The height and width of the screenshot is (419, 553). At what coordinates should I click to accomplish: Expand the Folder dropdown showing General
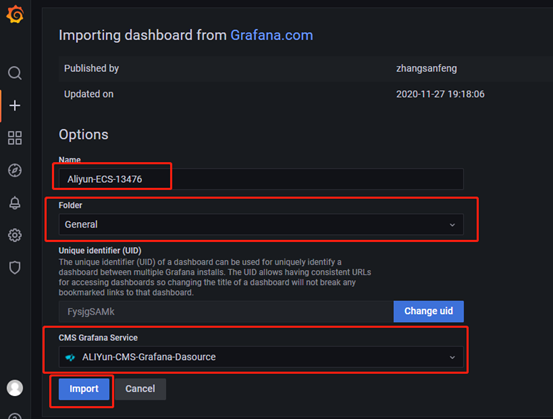point(261,224)
